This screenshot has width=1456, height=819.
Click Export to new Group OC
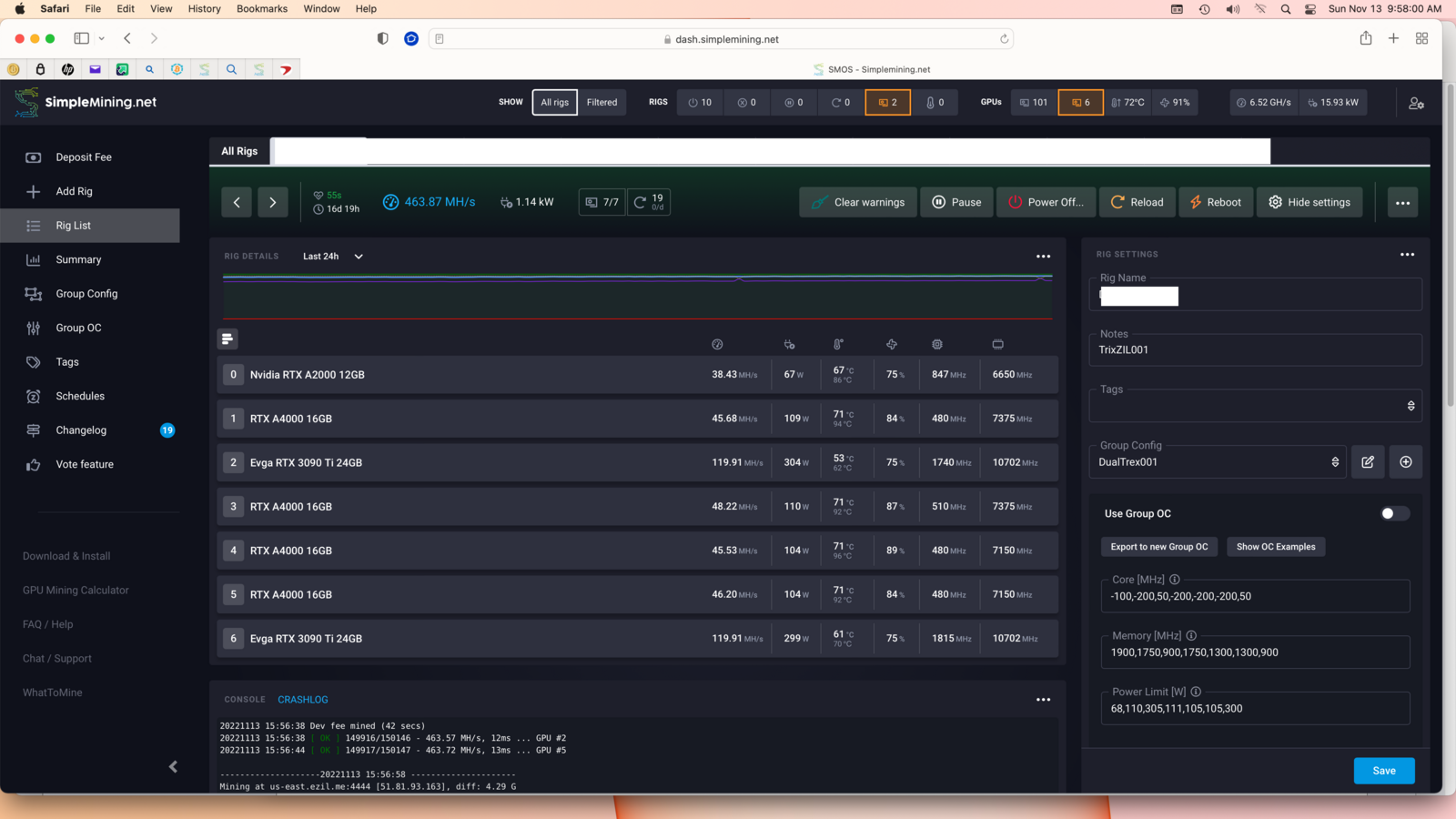1158,547
